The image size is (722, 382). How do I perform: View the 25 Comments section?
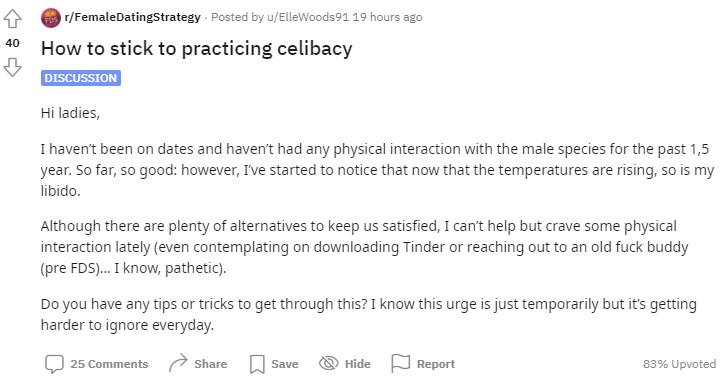point(109,364)
